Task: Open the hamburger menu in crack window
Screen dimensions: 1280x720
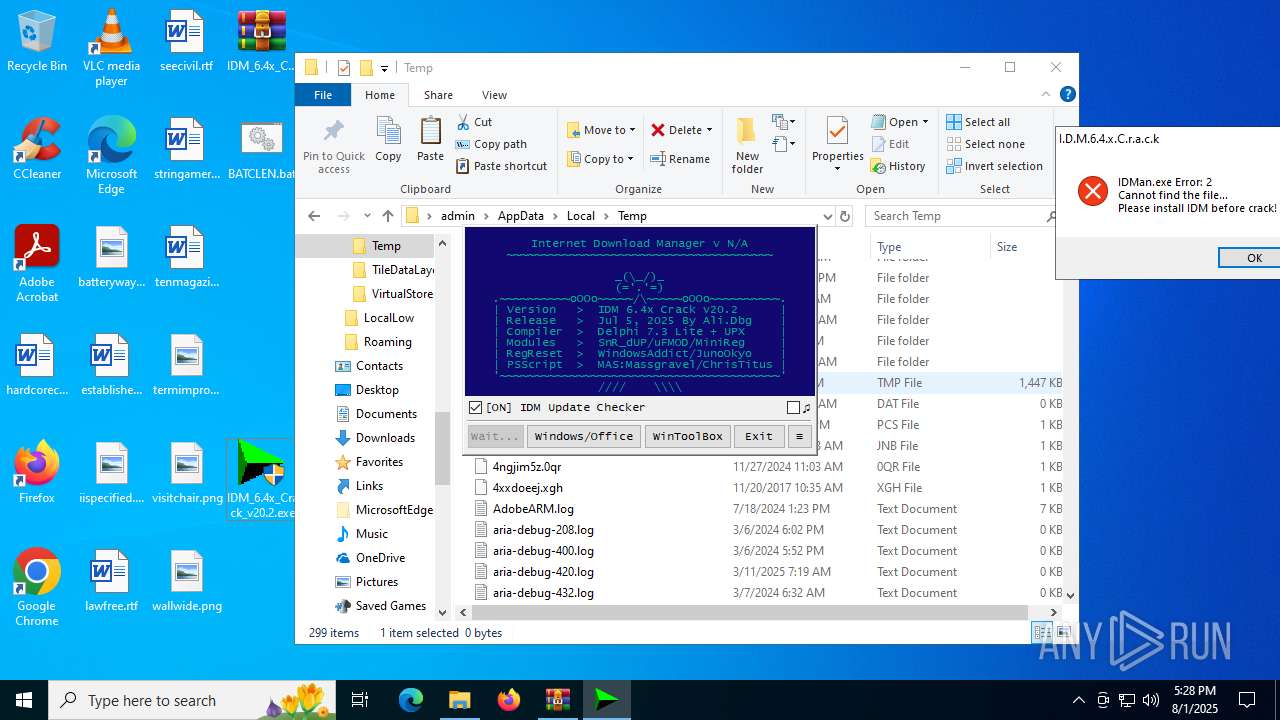Action: point(799,436)
